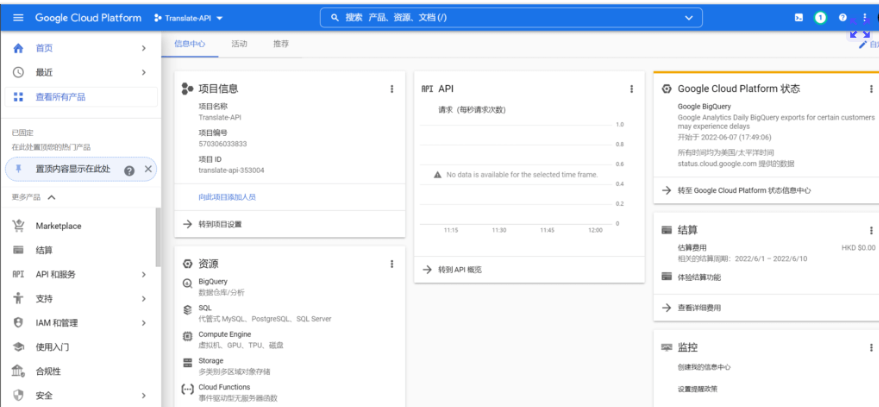The image size is (879, 407).
Task: Expand the API 和服务 submenu chevron
Action: tap(144, 275)
